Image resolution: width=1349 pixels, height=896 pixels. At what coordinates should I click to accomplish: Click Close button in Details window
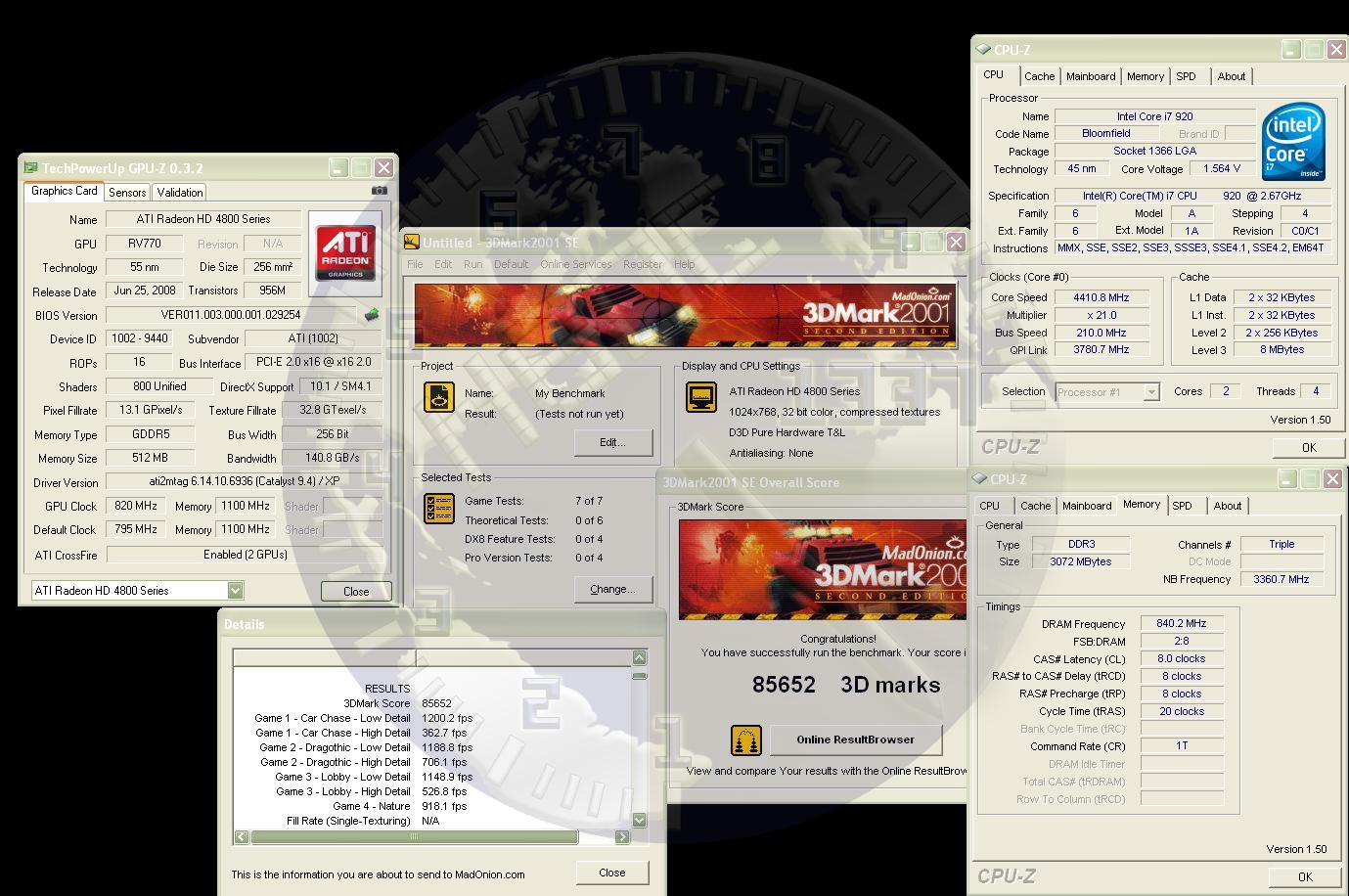(611, 873)
